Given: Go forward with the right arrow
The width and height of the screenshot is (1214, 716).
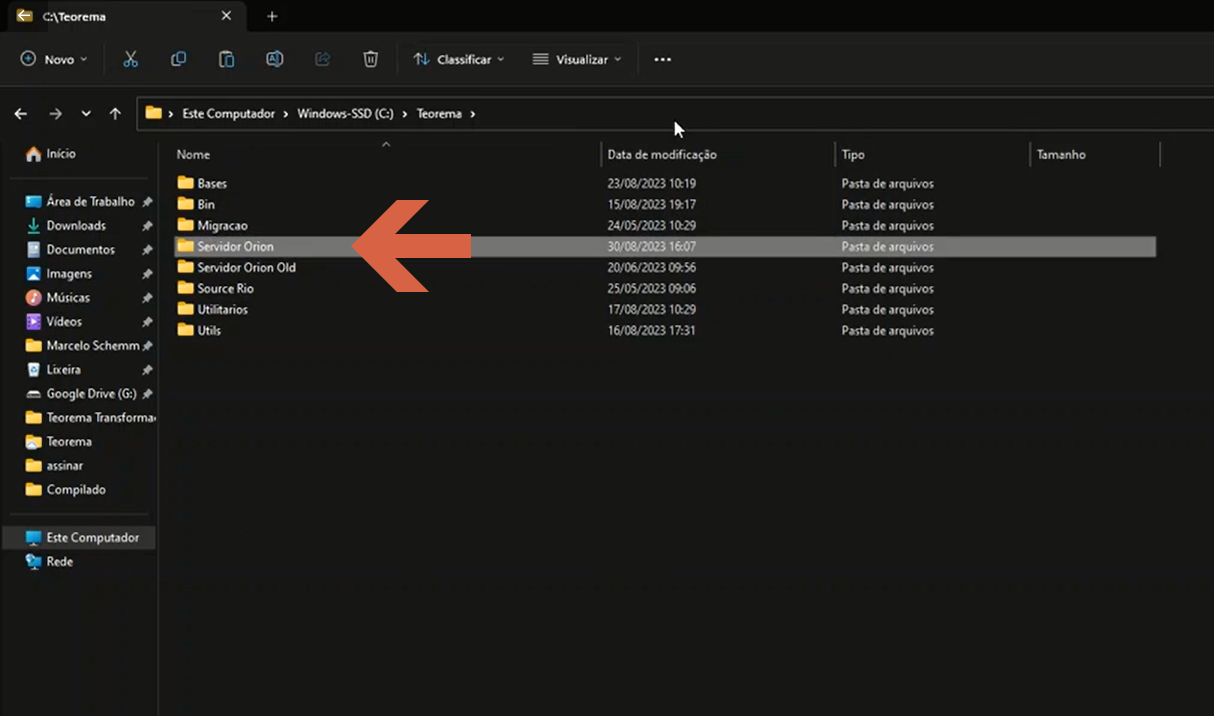Looking at the screenshot, I should (x=55, y=114).
